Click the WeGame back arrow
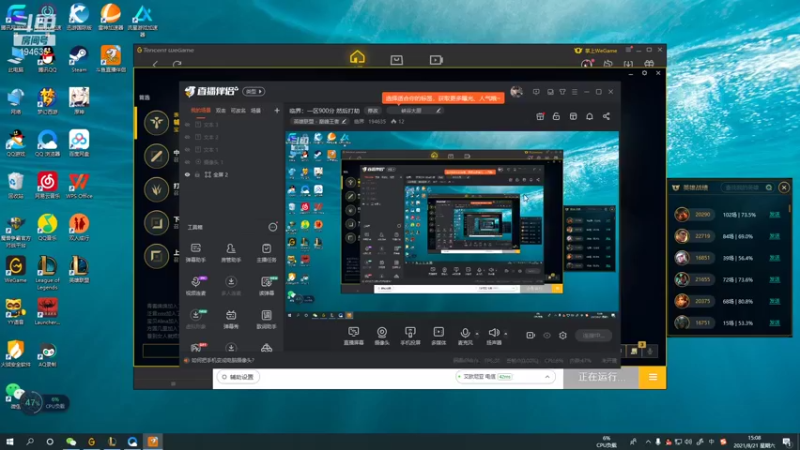This screenshot has width=800, height=450. (155, 64)
